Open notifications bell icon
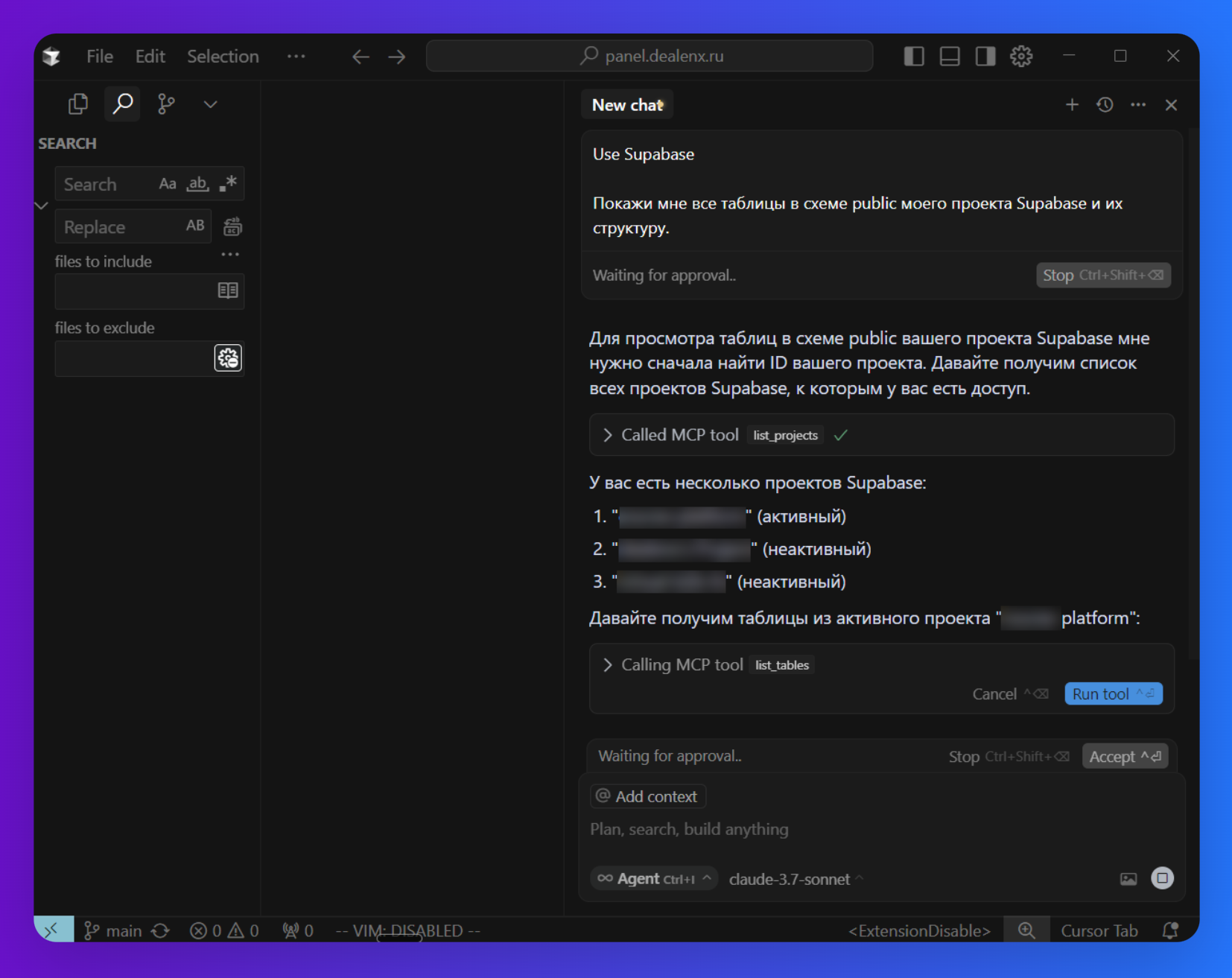 pyautogui.click(x=1170, y=930)
